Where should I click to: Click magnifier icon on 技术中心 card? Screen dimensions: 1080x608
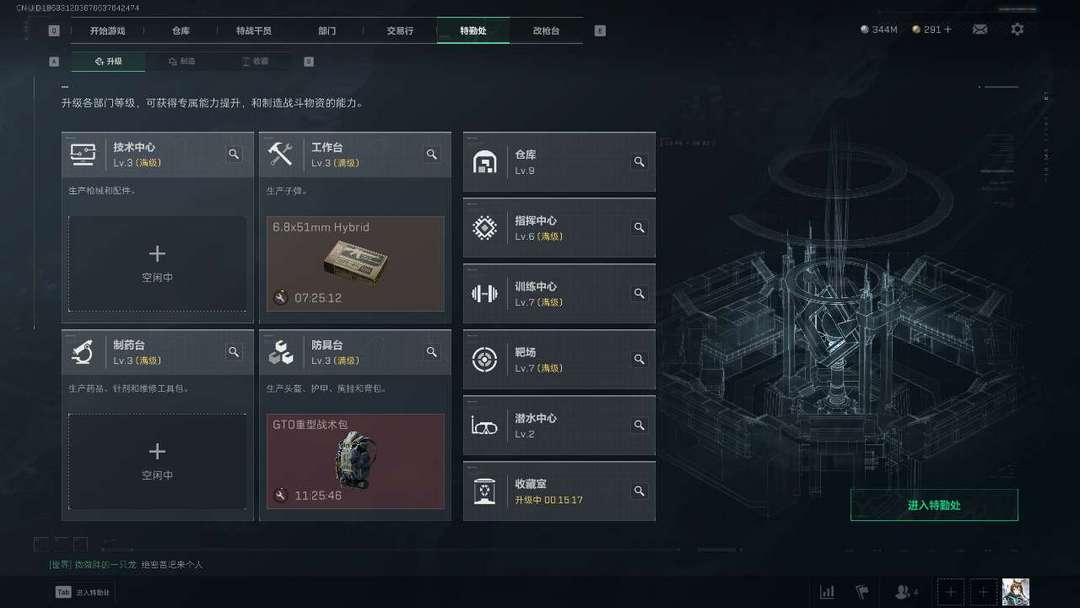click(x=234, y=154)
